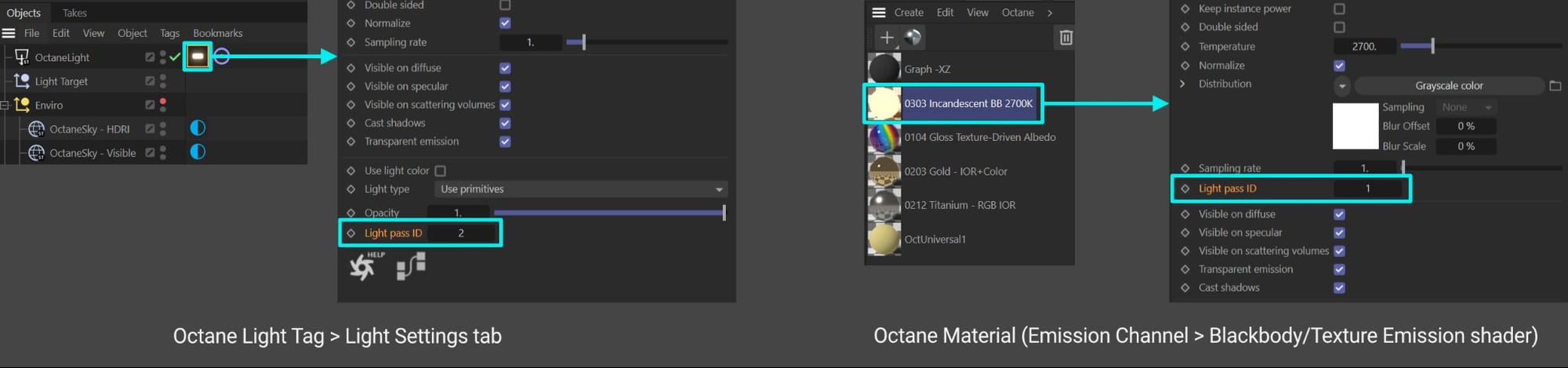
Task: Click the Light pass ID field showing 1
Action: coord(1368,189)
